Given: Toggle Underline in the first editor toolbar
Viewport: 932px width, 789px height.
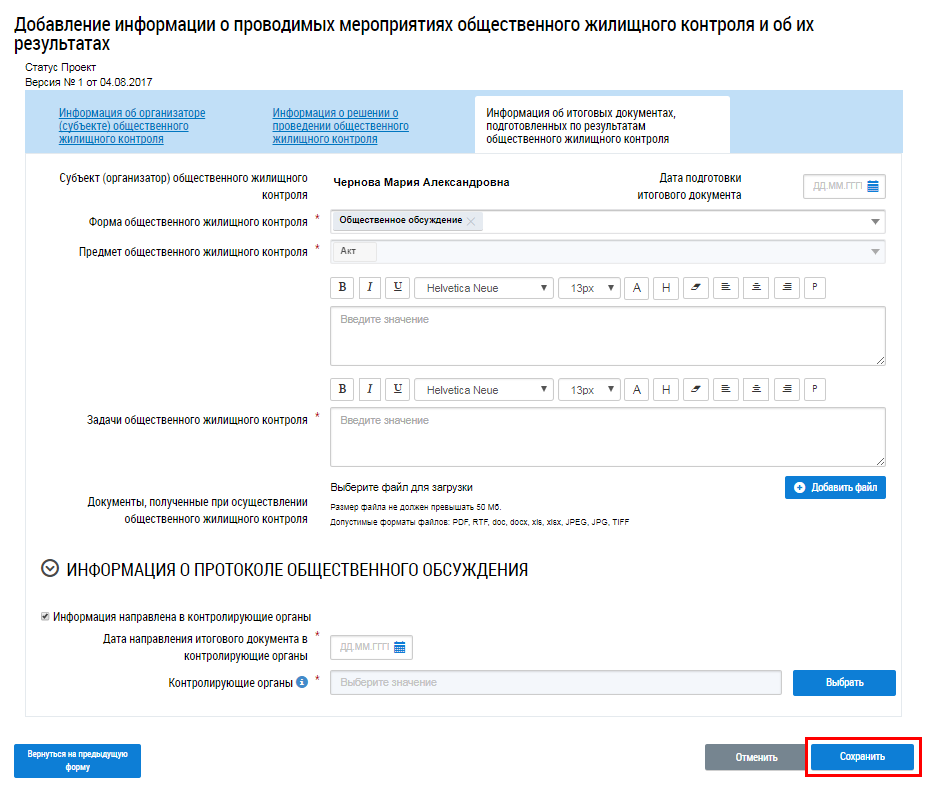Looking at the screenshot, I should (397, 288).
